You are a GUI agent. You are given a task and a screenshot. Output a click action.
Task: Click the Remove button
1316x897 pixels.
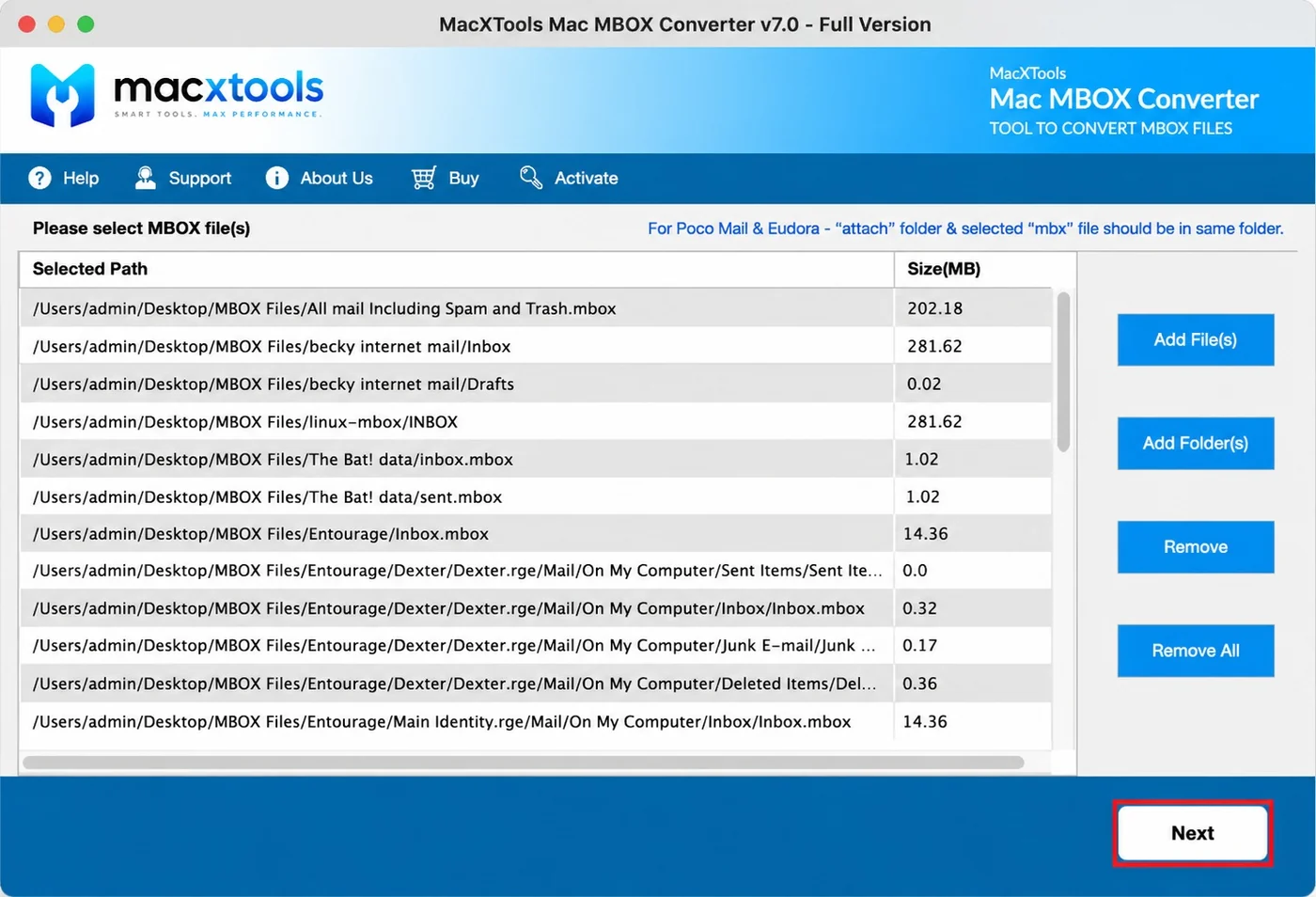(x=1196, y=546)
